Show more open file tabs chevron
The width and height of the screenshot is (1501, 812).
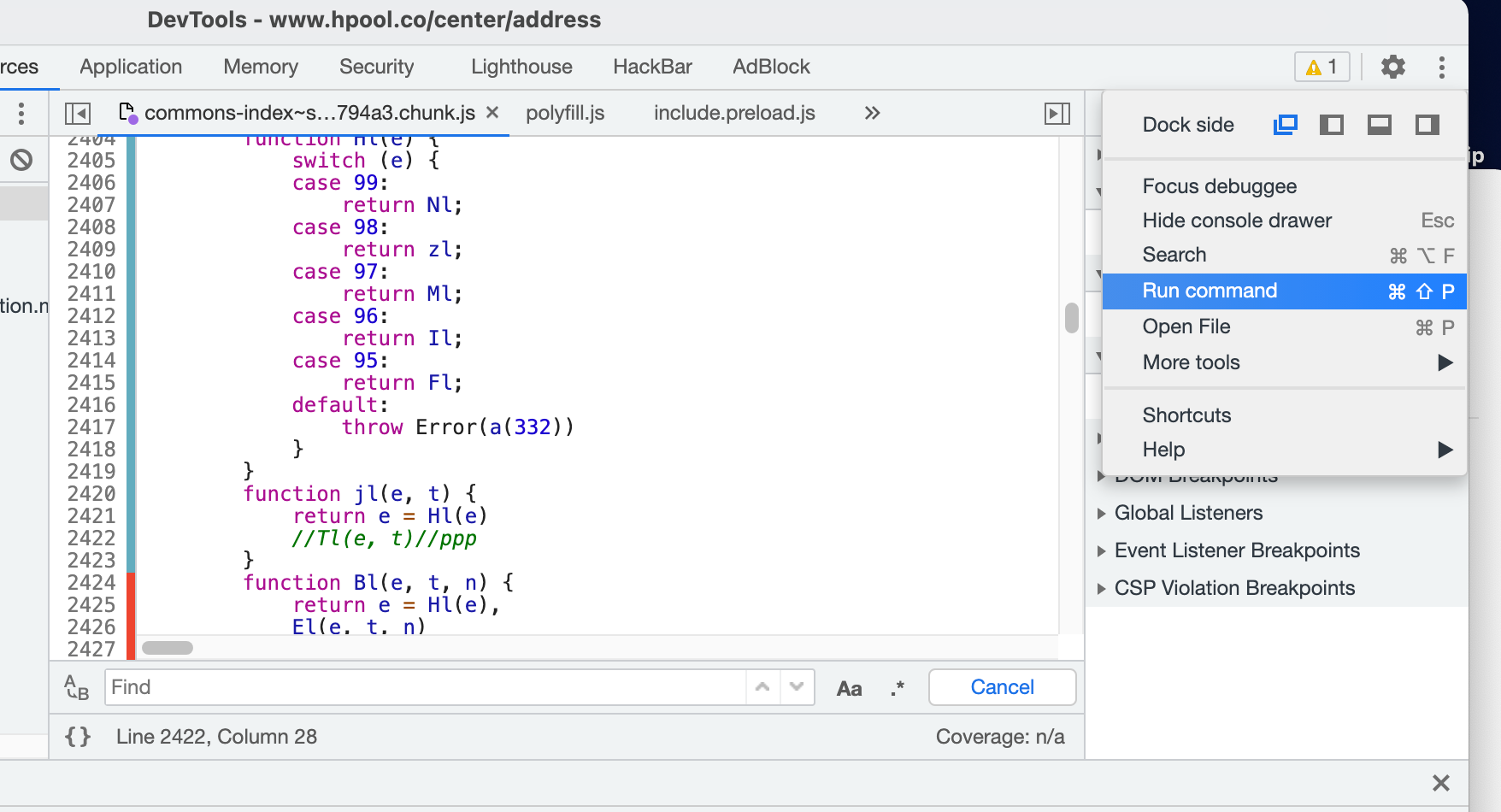(x=872, y=113)
